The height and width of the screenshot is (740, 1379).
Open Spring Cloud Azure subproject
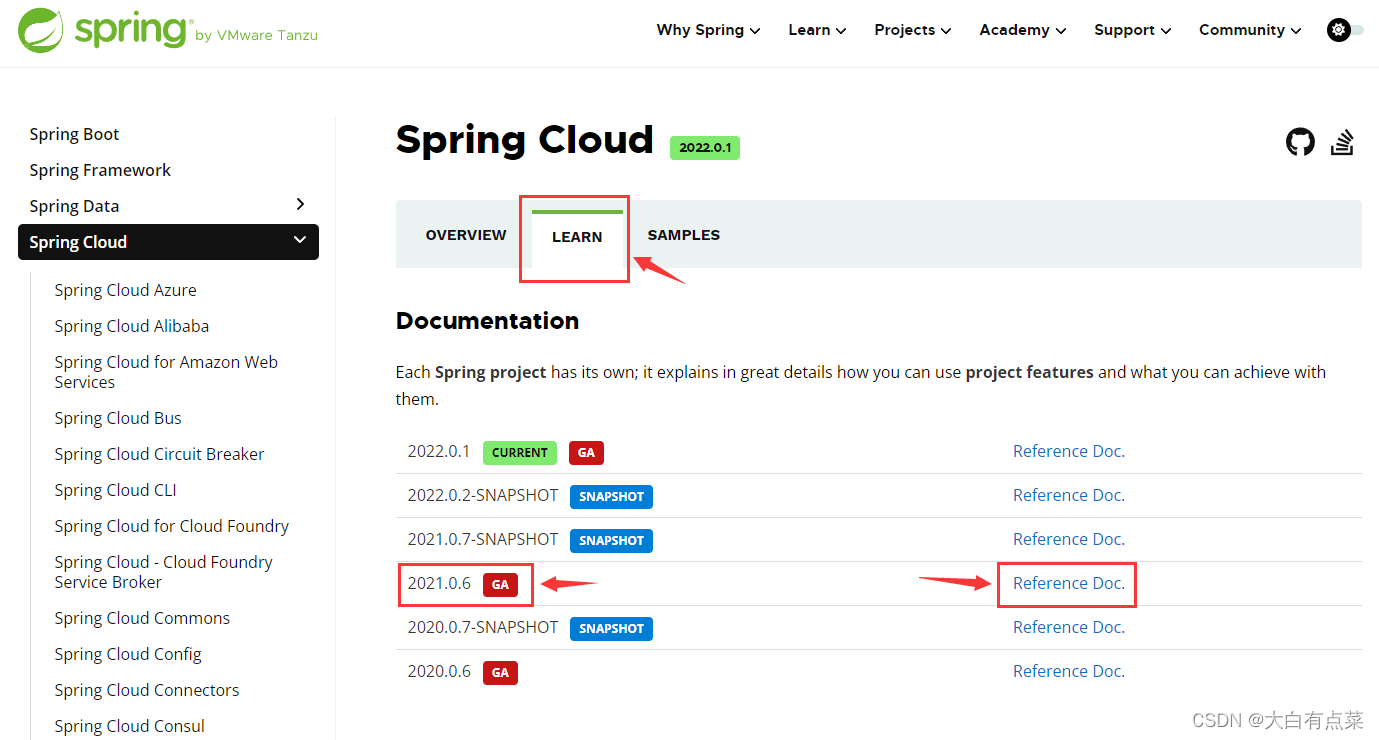(125, 290)
